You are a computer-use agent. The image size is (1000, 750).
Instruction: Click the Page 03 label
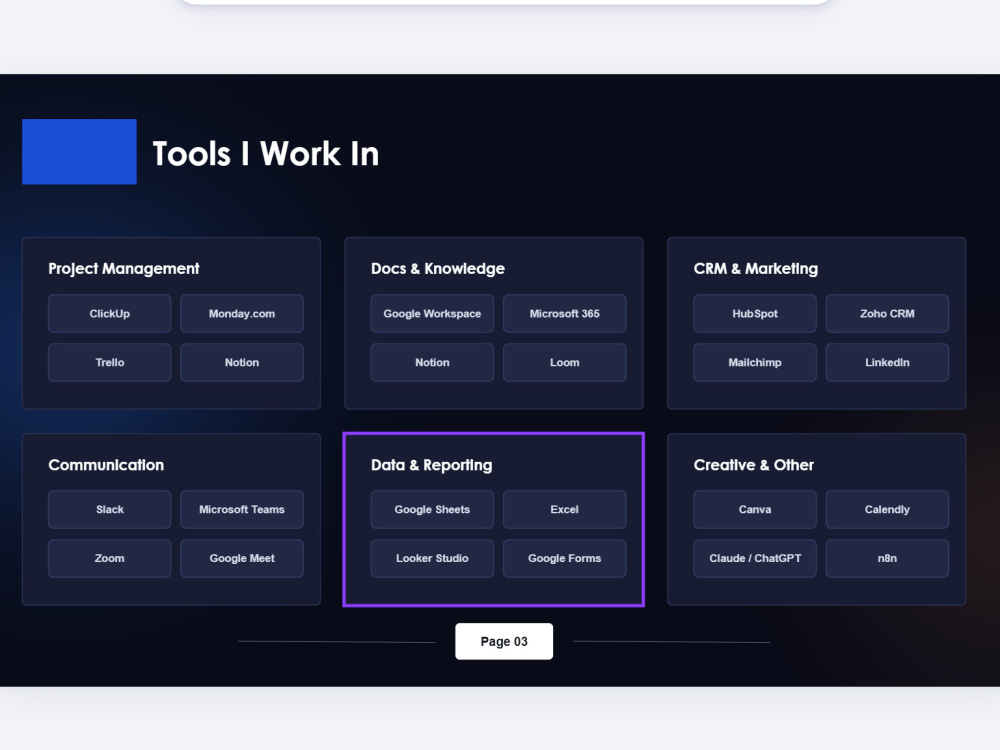click(x=504, y=641)
